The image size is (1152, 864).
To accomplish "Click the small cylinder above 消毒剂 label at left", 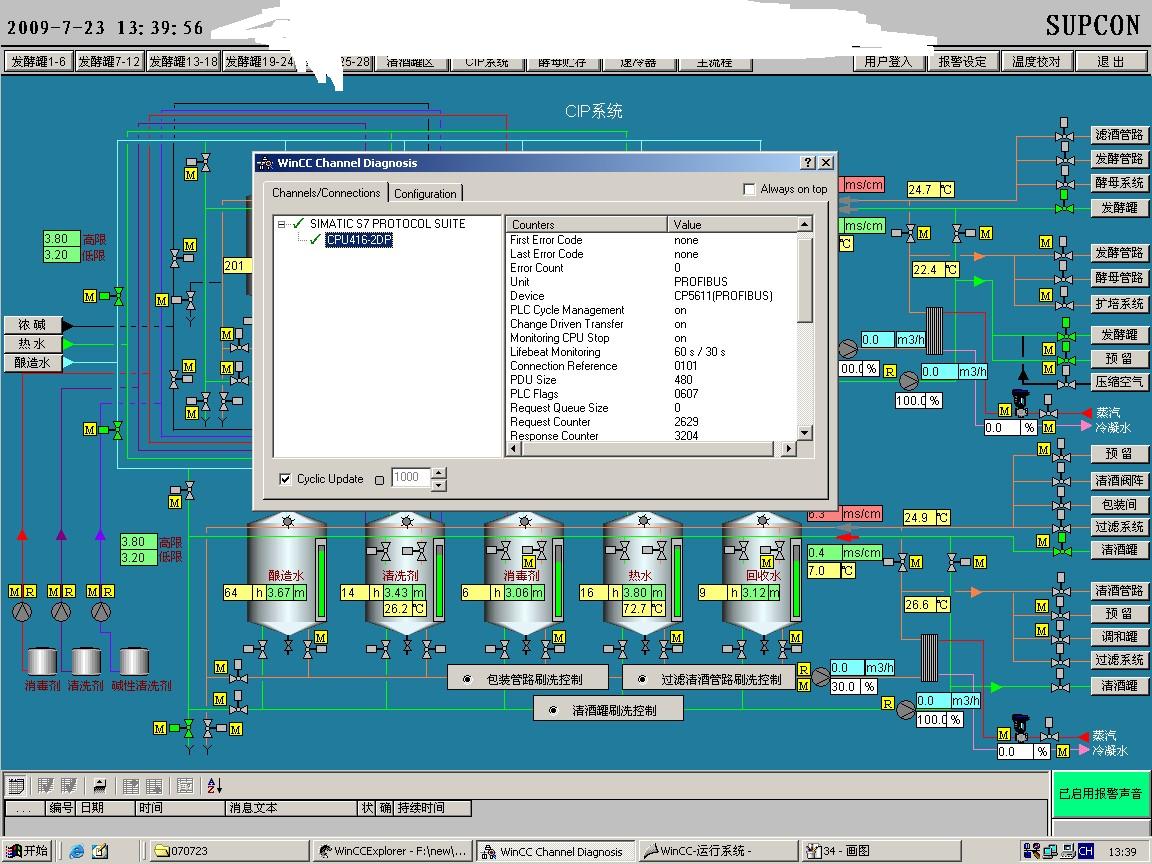I will click(x=42, y=661).
